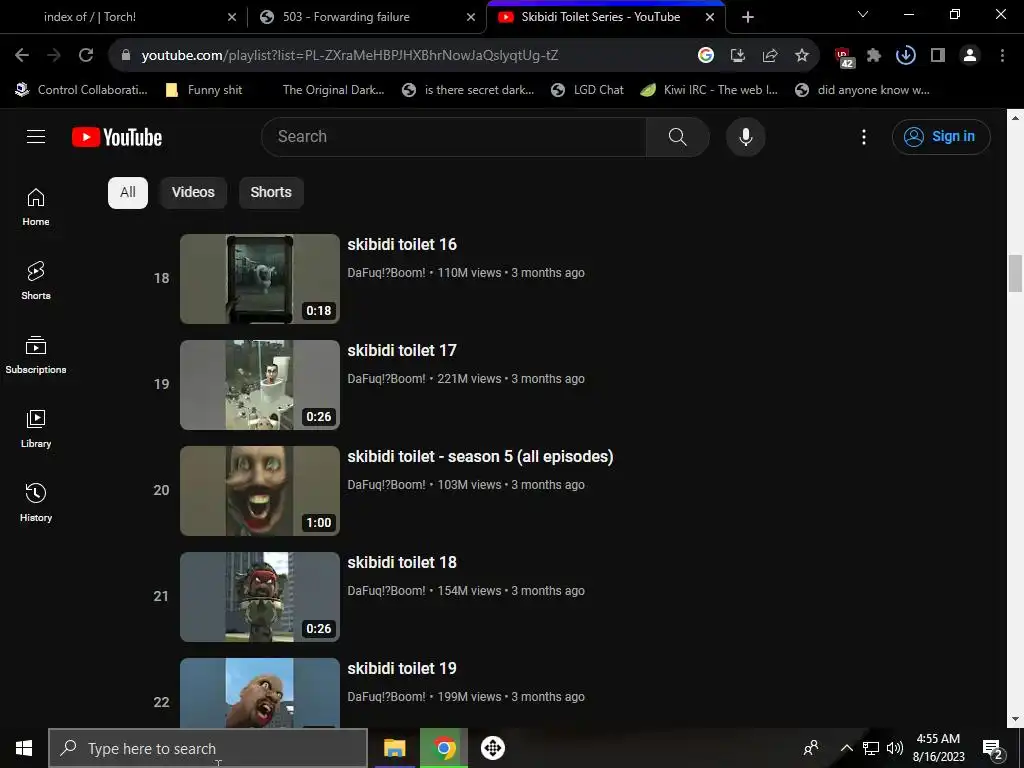
Task: Open uBlock Origin extension showing 42
Action: click(843, 57)
